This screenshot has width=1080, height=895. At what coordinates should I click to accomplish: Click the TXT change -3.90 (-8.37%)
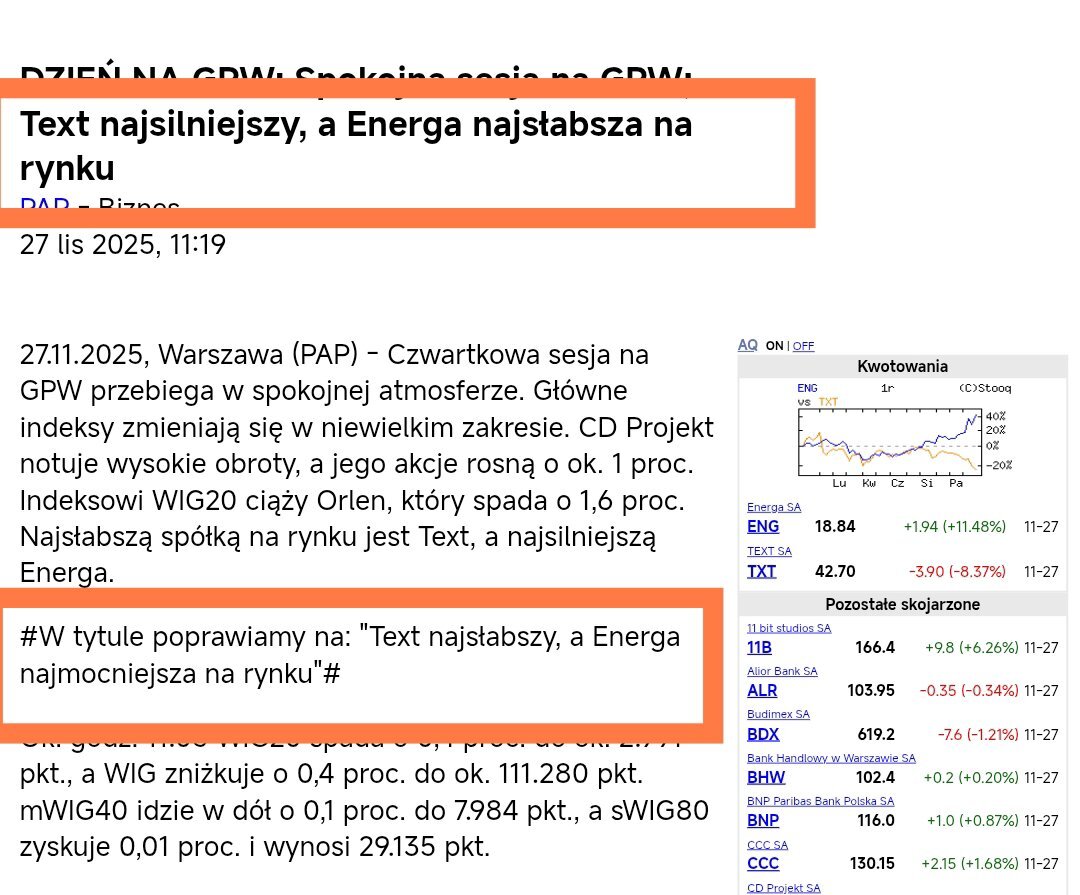click(957, 572)
